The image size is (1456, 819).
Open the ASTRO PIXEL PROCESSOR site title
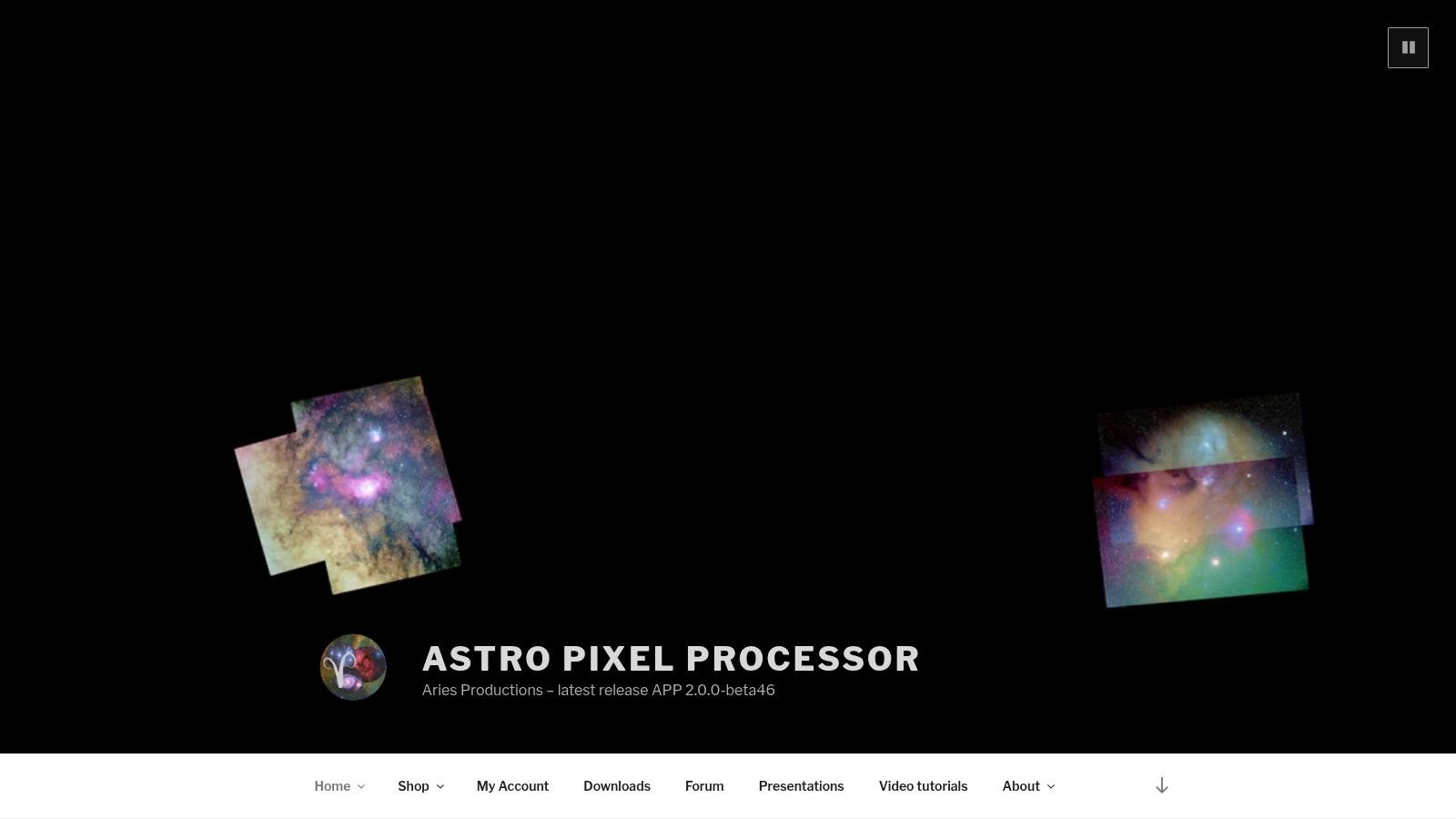[x=671, y=659]
